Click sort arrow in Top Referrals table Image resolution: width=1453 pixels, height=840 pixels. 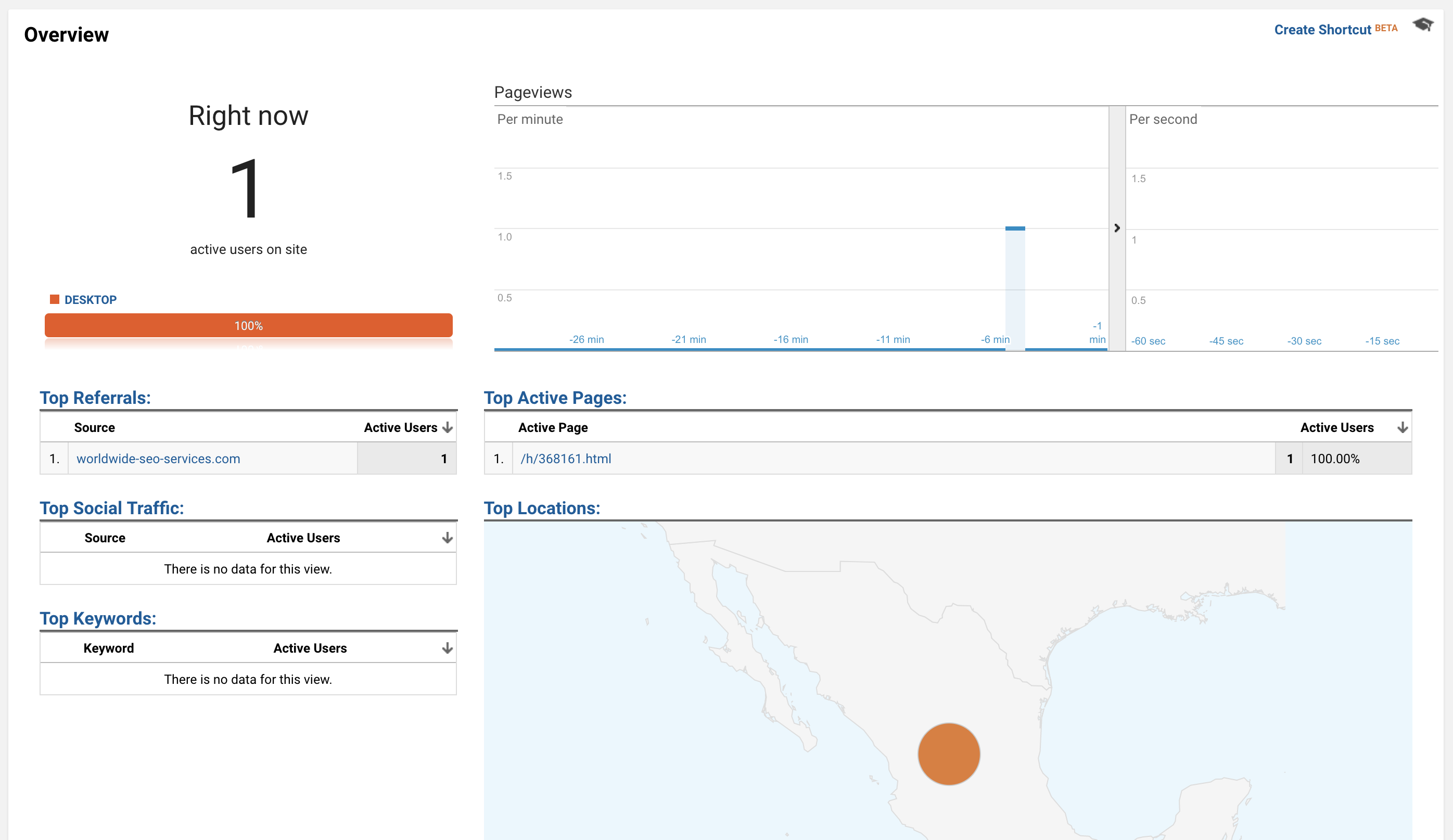448,427
